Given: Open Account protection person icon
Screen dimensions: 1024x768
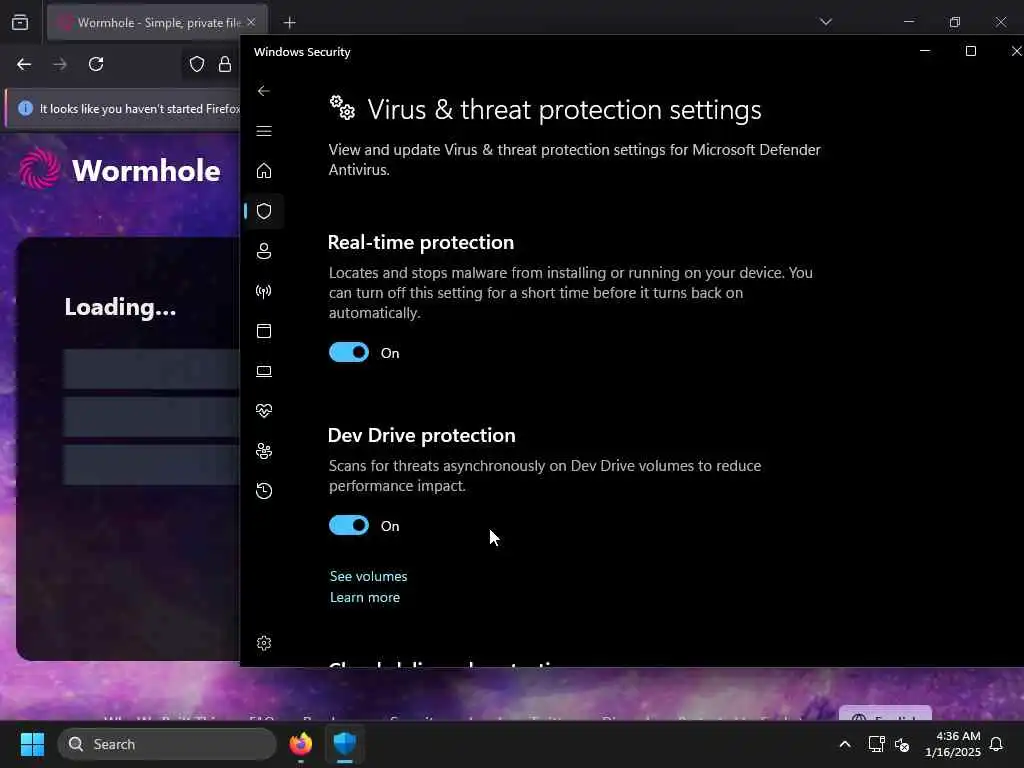Looking at the screenshot, I should [264, 251].
